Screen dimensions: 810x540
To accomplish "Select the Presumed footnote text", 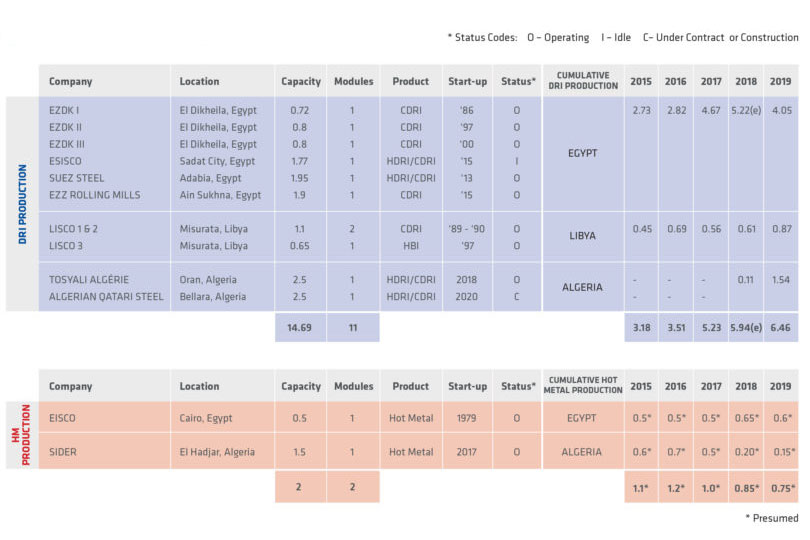I will (772, 518).
